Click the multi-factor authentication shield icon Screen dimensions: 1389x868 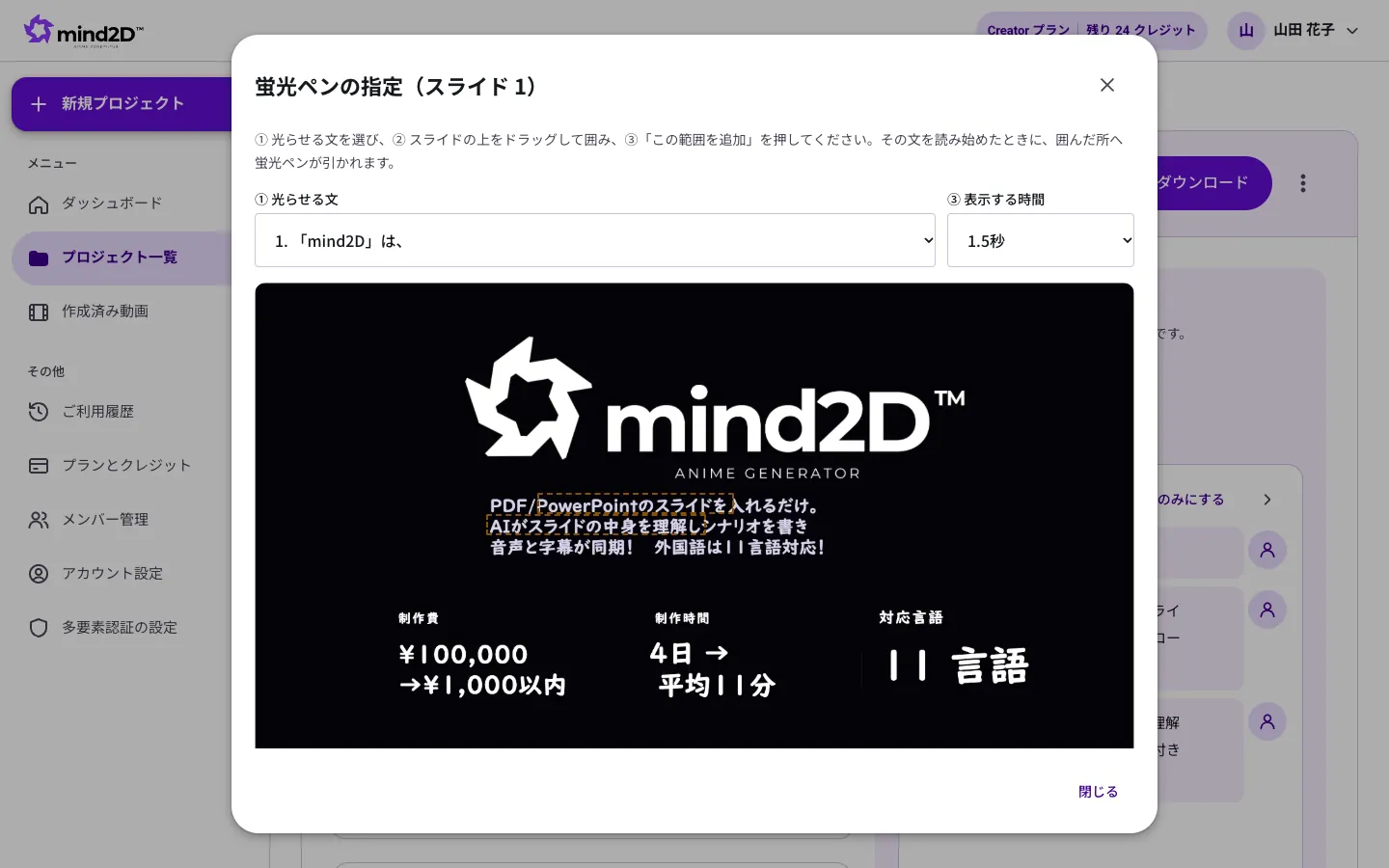39,628
